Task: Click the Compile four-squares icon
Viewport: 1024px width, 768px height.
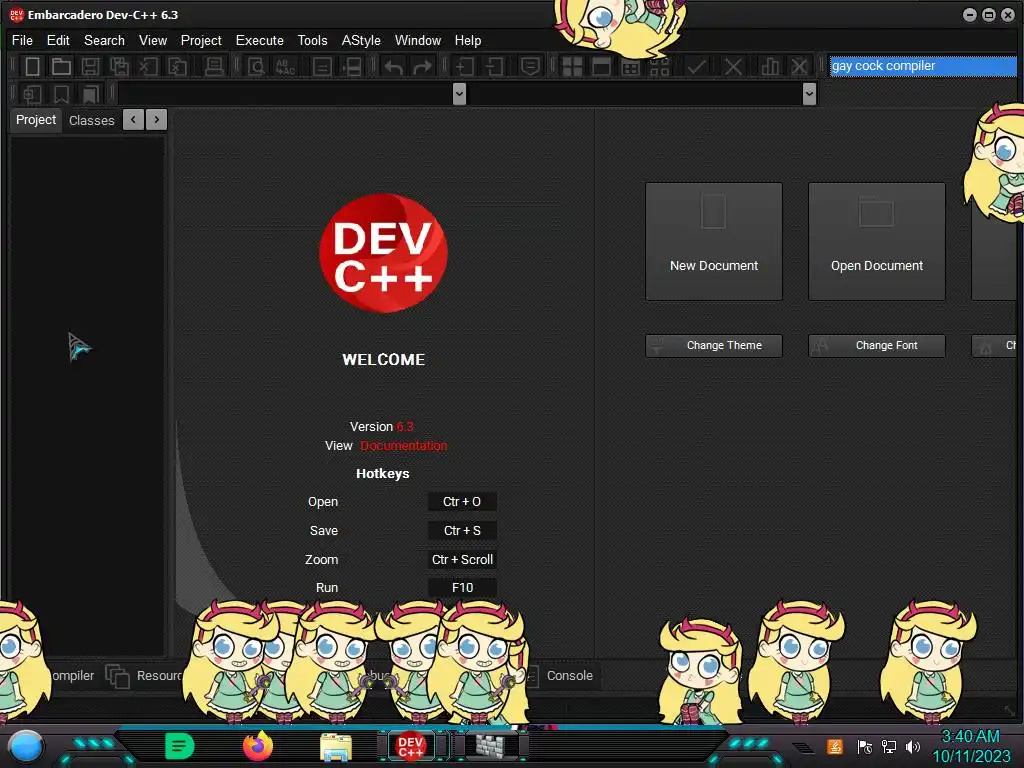Action: pyautogui.click(x=572, y=67)
